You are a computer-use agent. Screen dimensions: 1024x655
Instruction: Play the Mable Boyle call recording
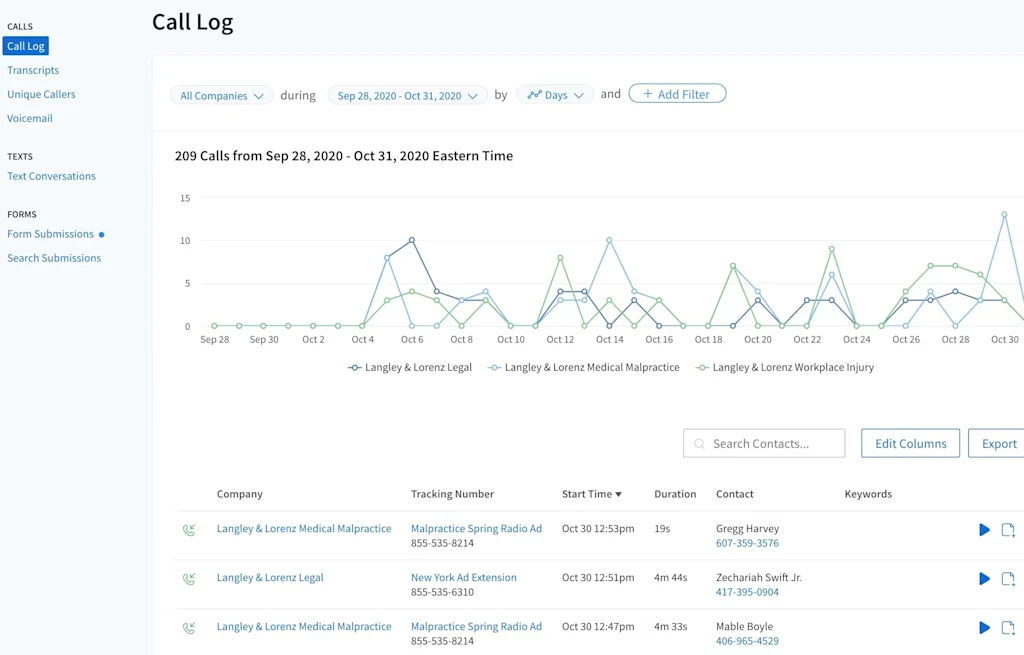pos(984,628)
